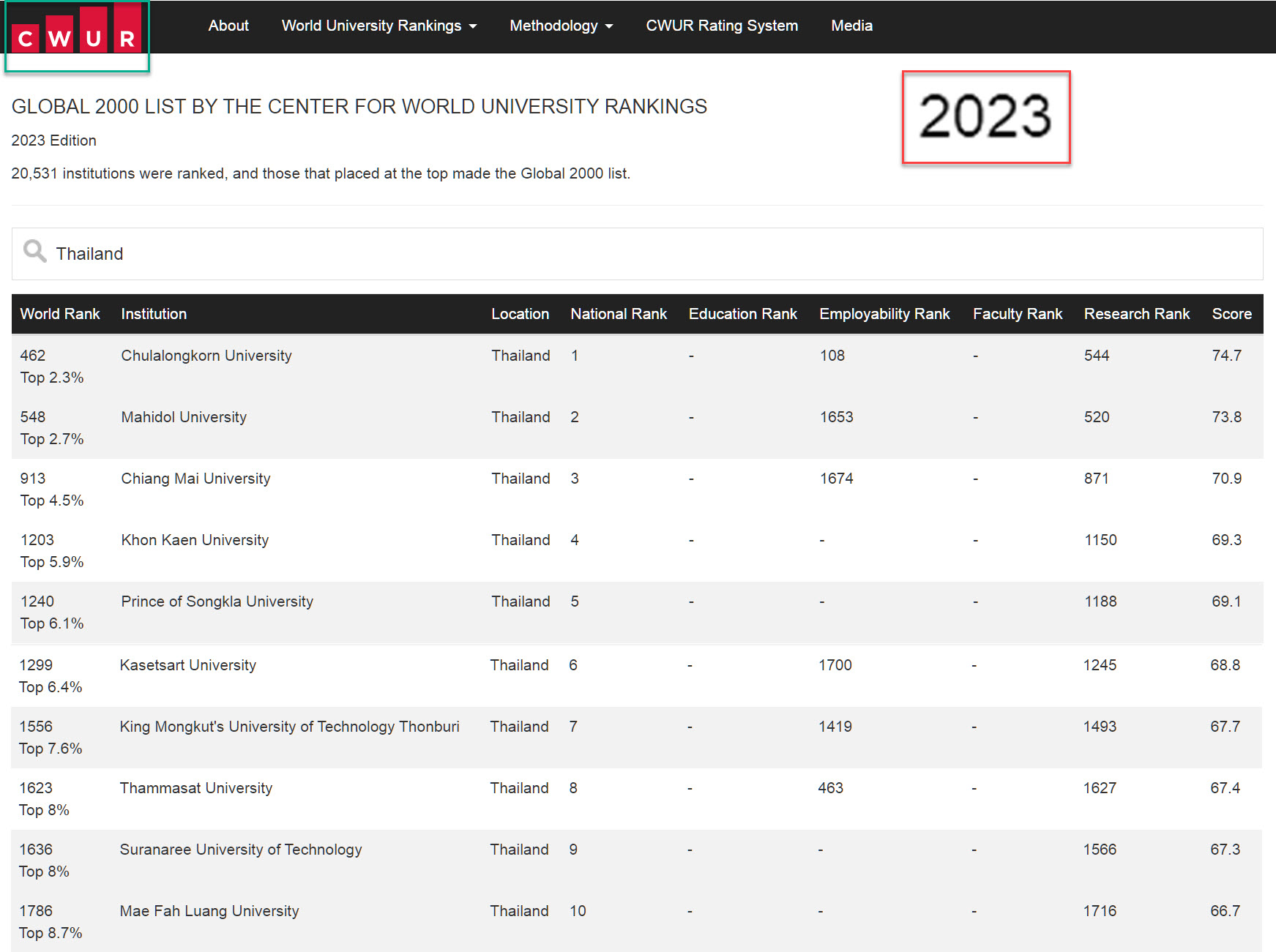Open Kasetsart University entry
This screenshot has width=1276, height=952.
click(188, 665)
